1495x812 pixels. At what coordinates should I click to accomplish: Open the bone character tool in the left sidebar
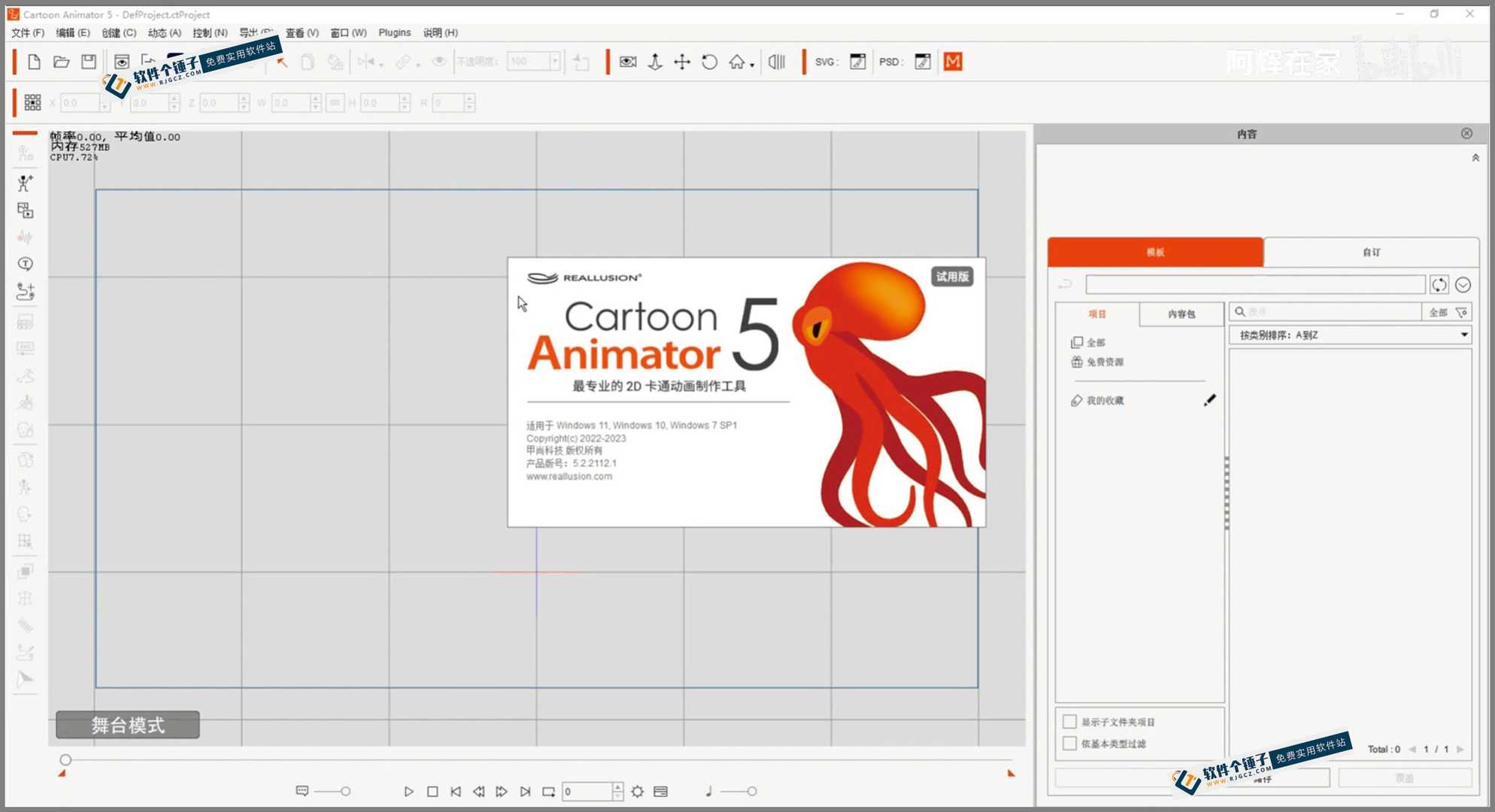[25, 183]
